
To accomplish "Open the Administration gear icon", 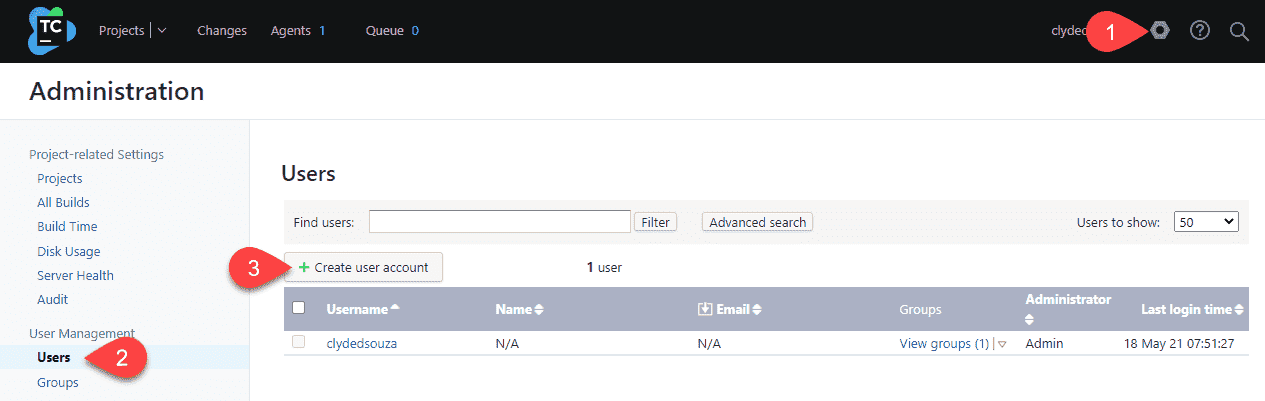I will click(1159, 31).
